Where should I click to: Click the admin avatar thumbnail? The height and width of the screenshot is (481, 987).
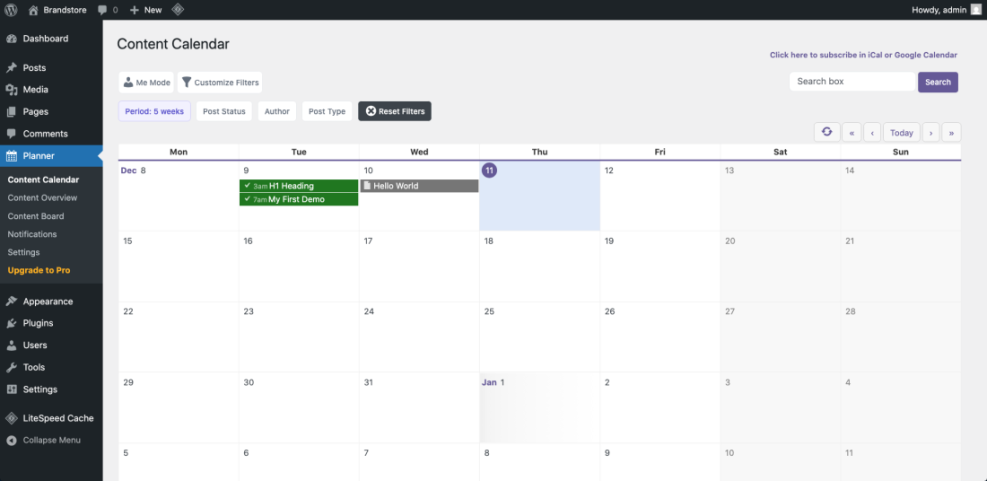(976, 9)
